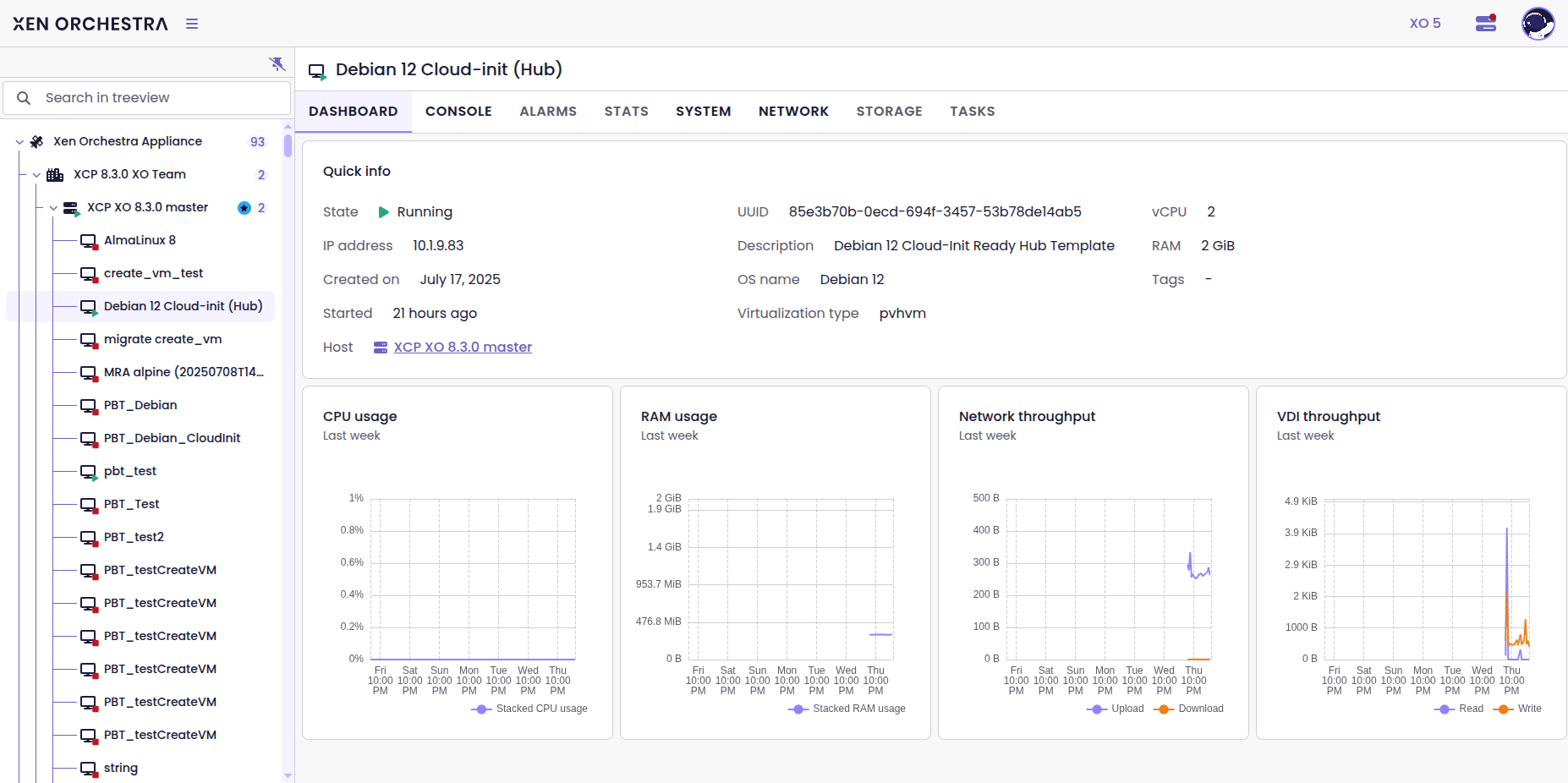The image size is (1568, 783).
Task: Open the STATS tab
Action: (x=627, y=112)
